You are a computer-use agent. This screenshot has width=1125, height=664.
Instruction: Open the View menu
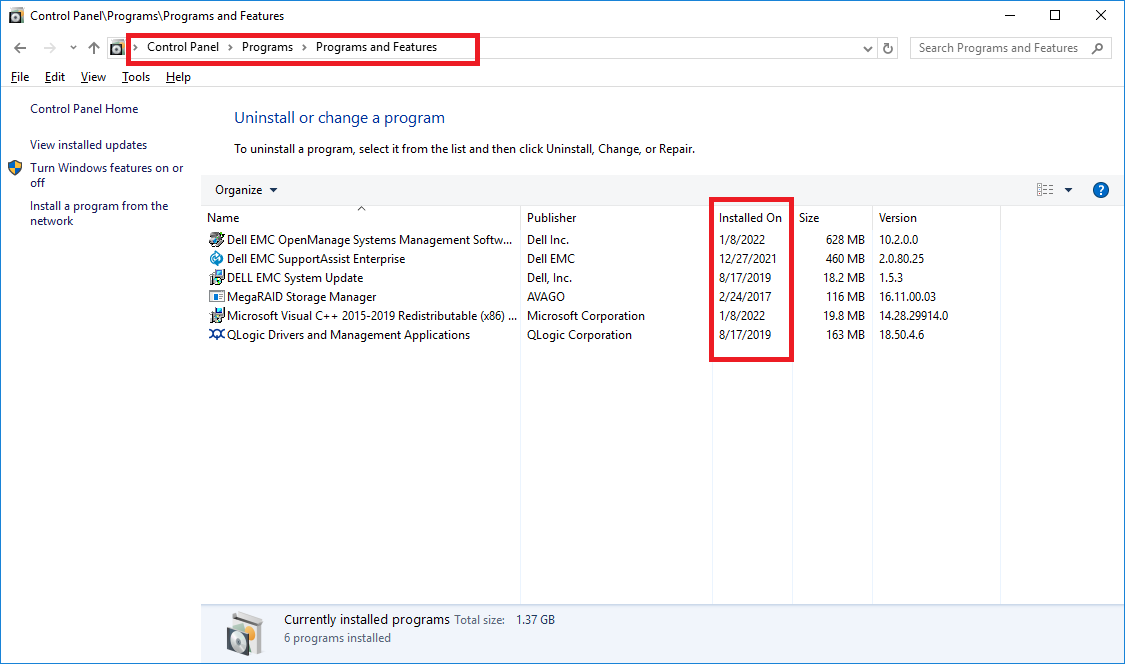click(x=93, y=76)
